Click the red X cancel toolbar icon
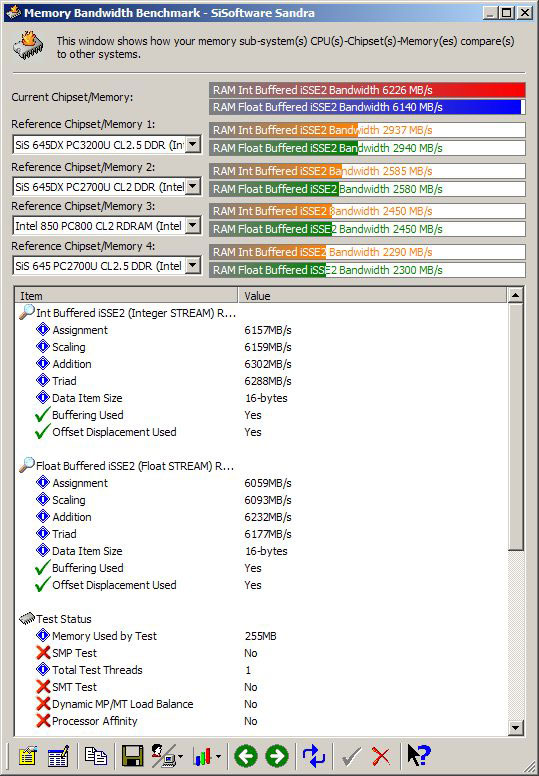 click(381, 756)
